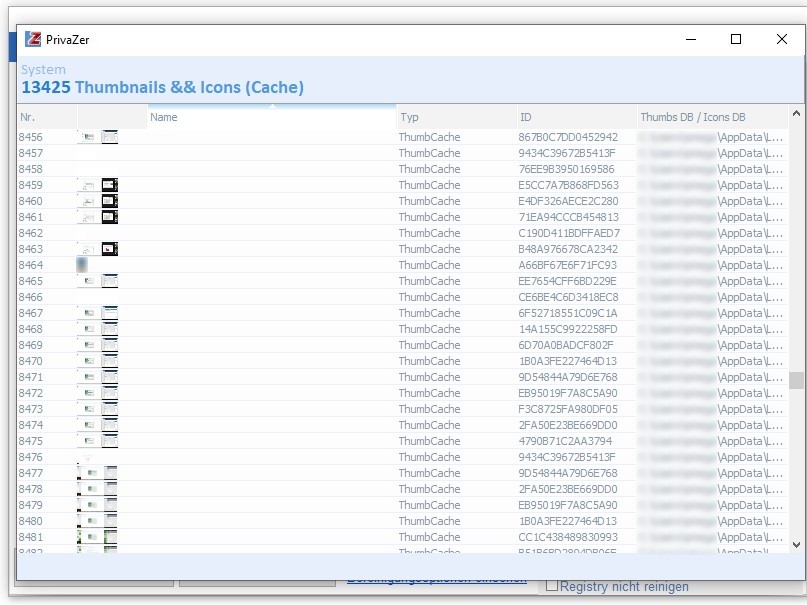This screenshot has height=605, width=807.
Task: Select row number 8458
Action: [x=31, y=169]
